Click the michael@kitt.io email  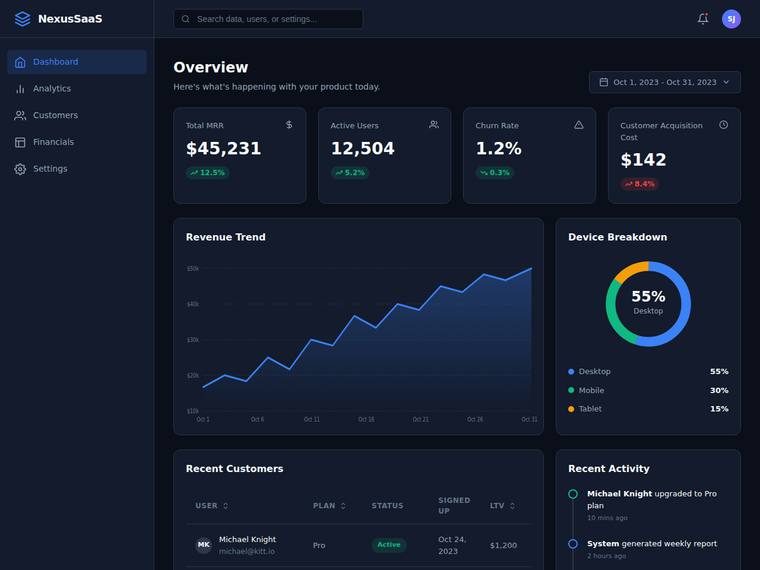pyautogui.click(x=247, y=552)
